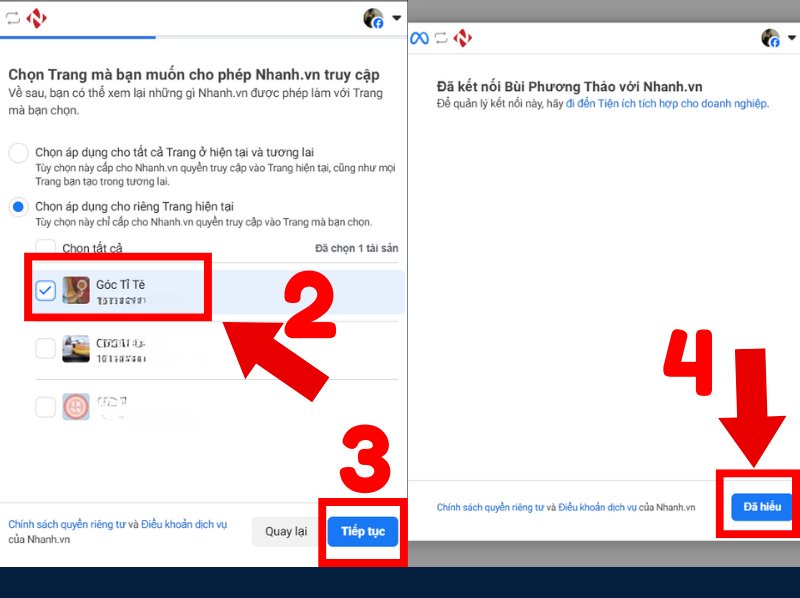
Task: Open 'Chính sách quyền riêng tư' link in right dialog
Action: (x=490, y=507)
